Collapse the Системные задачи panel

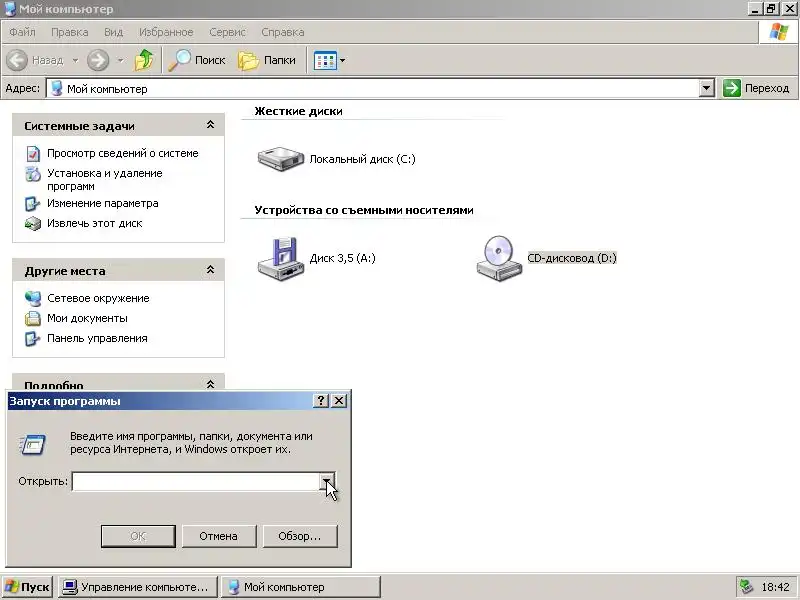point(210,125)
